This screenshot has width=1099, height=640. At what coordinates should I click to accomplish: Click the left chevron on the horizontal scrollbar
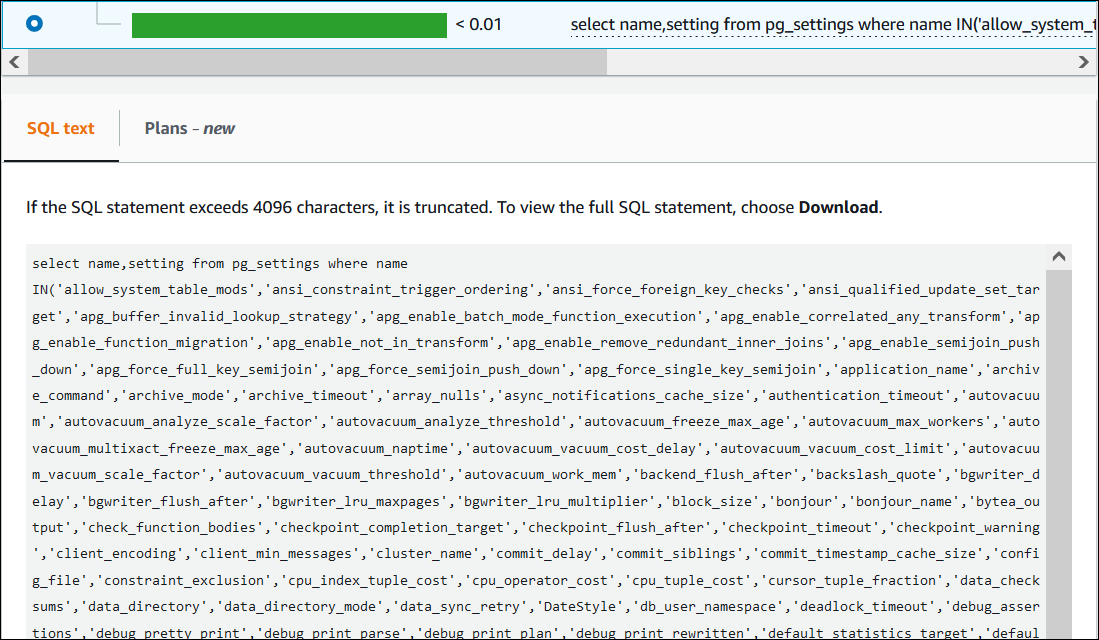click(14, 62)
